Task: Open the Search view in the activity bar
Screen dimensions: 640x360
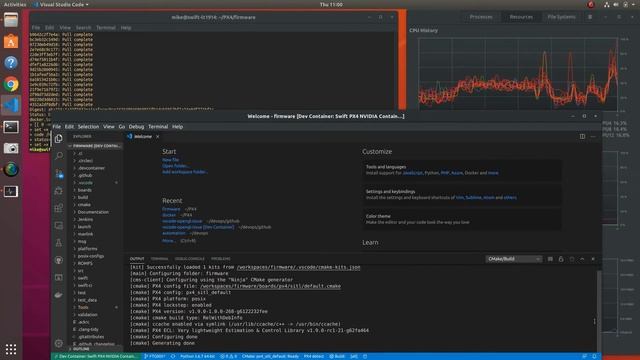Action: [59, 156]
